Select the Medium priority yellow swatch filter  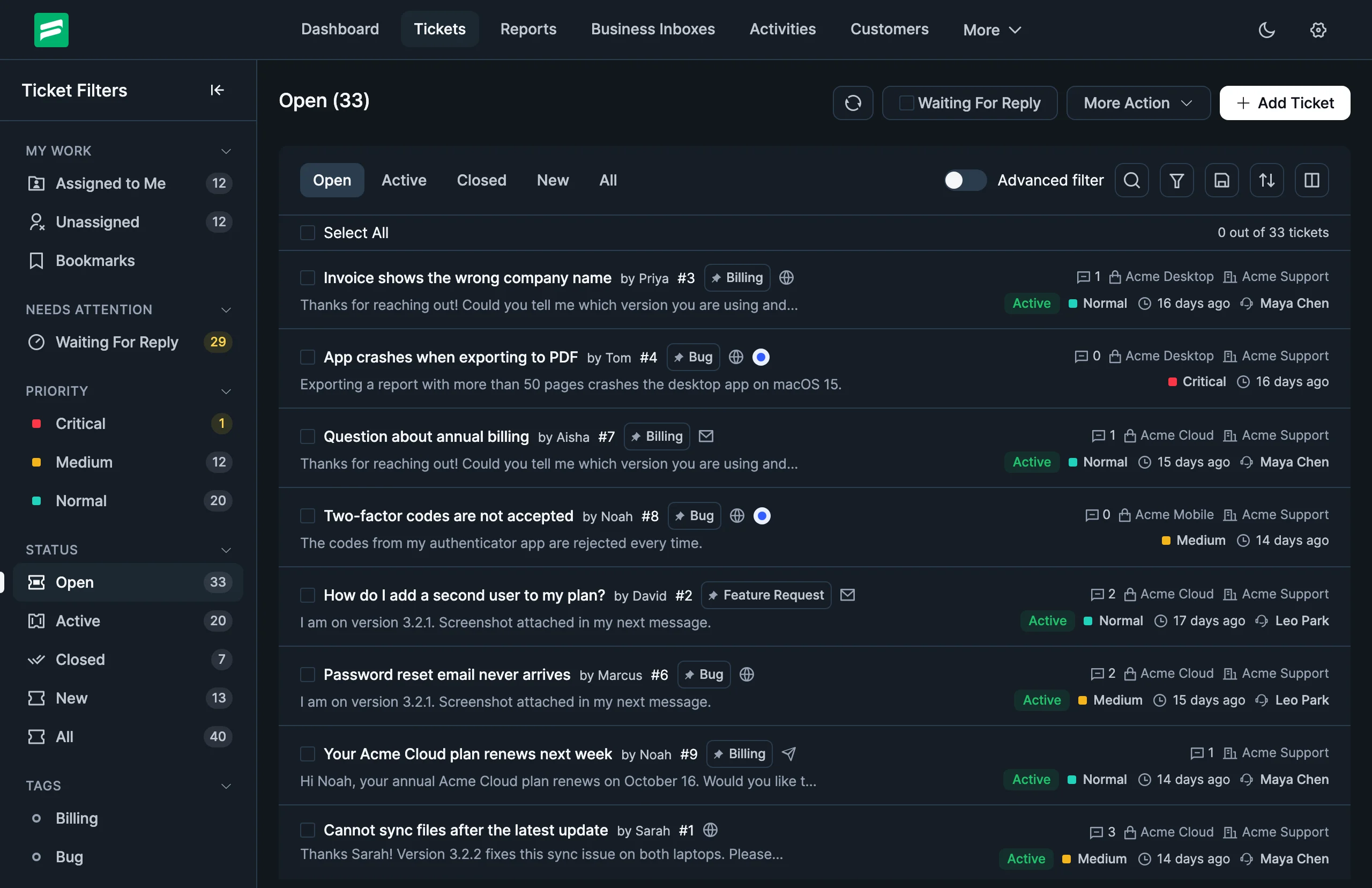pos(36,462)
